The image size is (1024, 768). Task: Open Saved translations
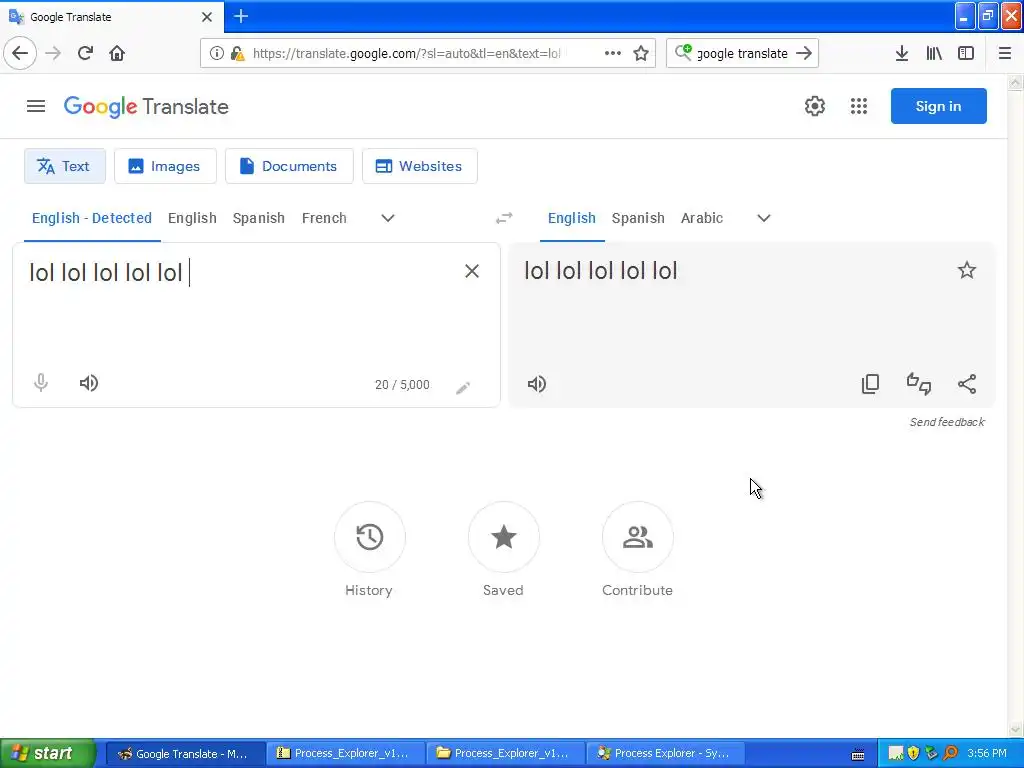tap(504, 537)
